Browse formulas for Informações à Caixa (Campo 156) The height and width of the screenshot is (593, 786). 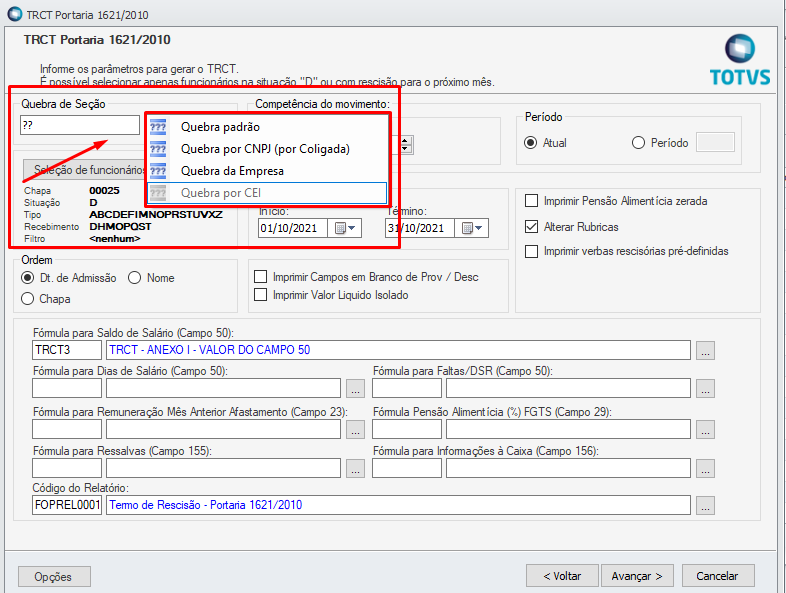[x=705, y=469]
